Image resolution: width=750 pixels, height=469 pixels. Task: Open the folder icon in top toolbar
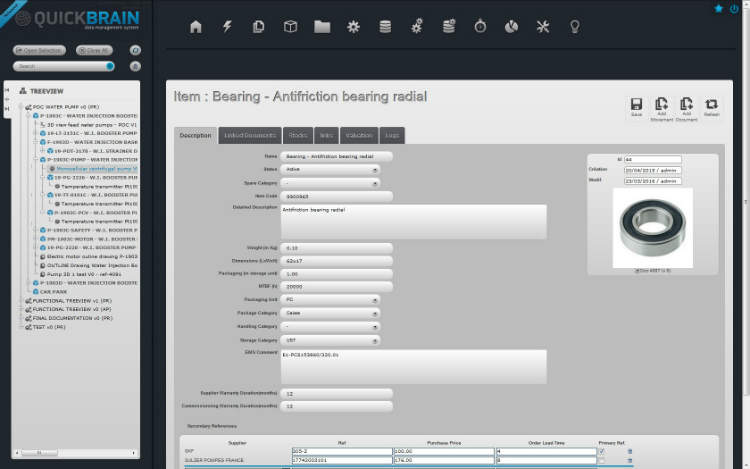coord(322,26)
